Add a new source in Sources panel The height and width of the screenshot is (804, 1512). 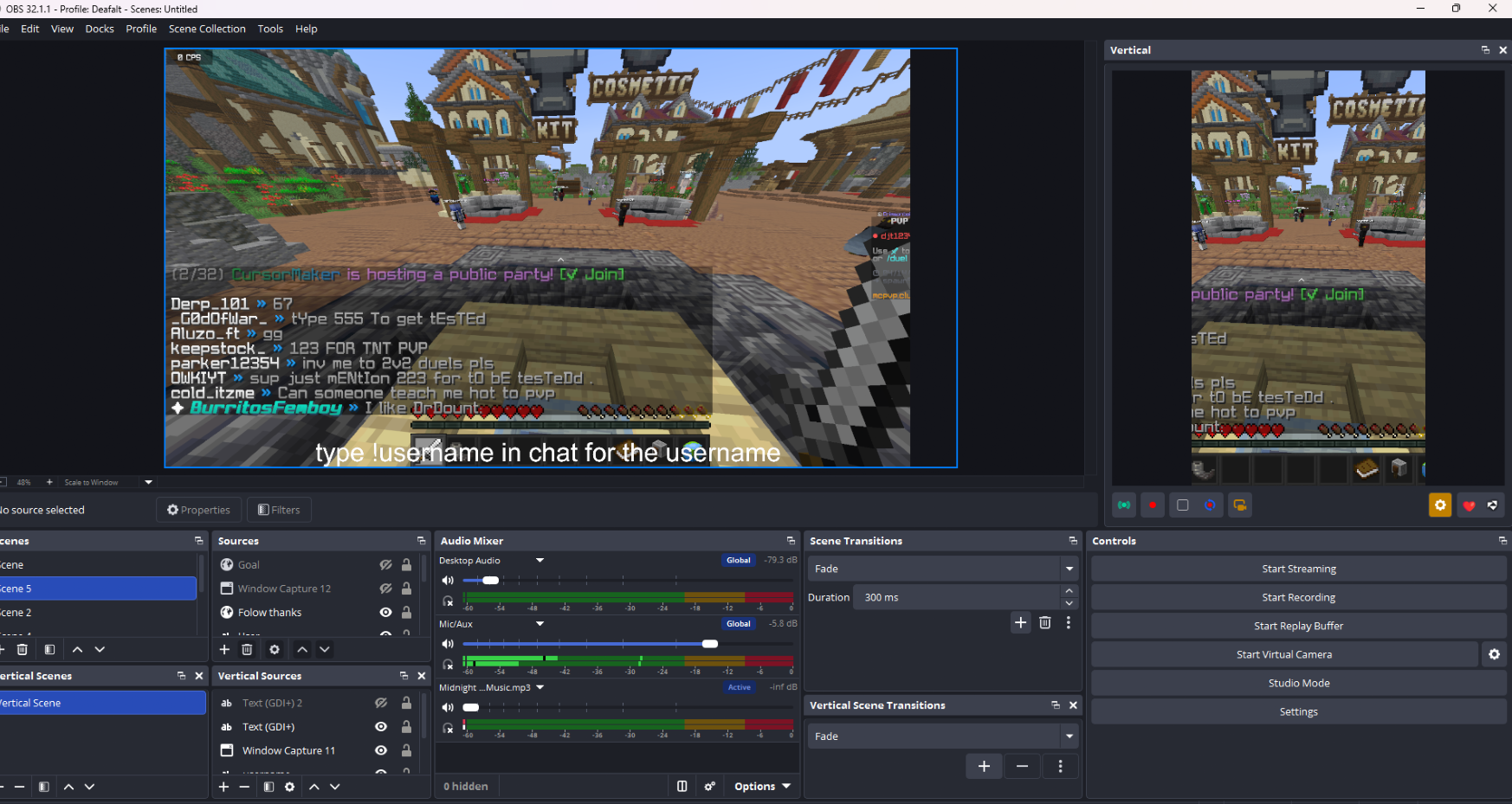coord(224,649)
